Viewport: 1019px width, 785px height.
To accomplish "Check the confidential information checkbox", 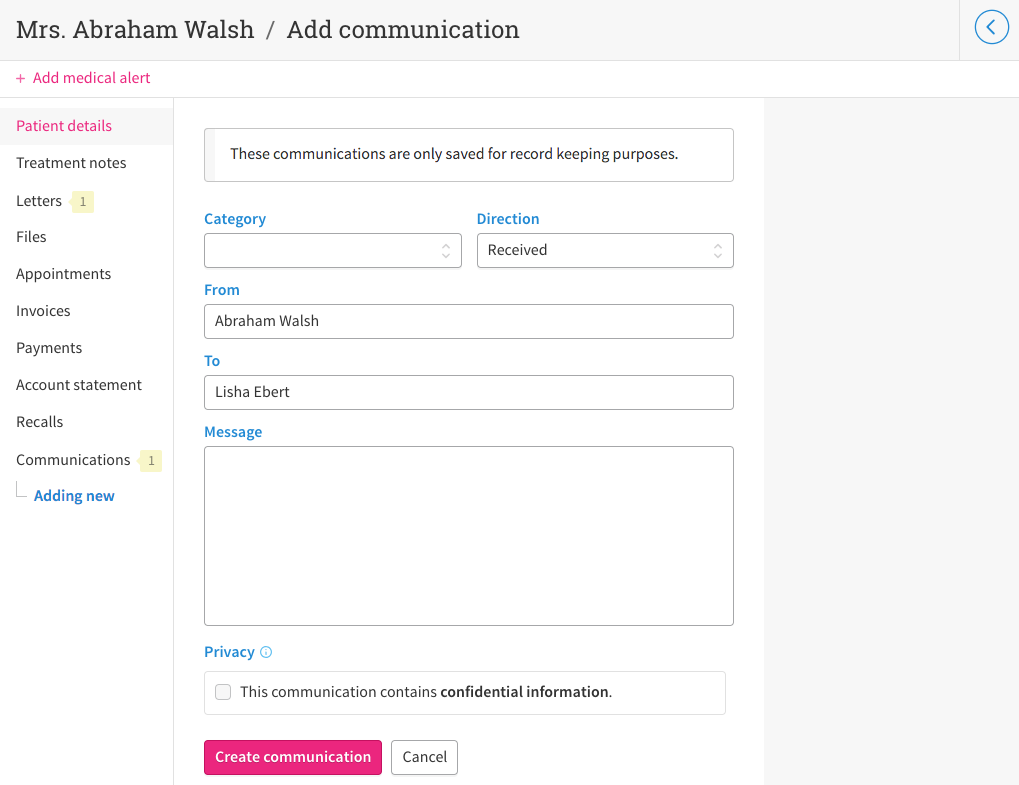I will (223, 692).
